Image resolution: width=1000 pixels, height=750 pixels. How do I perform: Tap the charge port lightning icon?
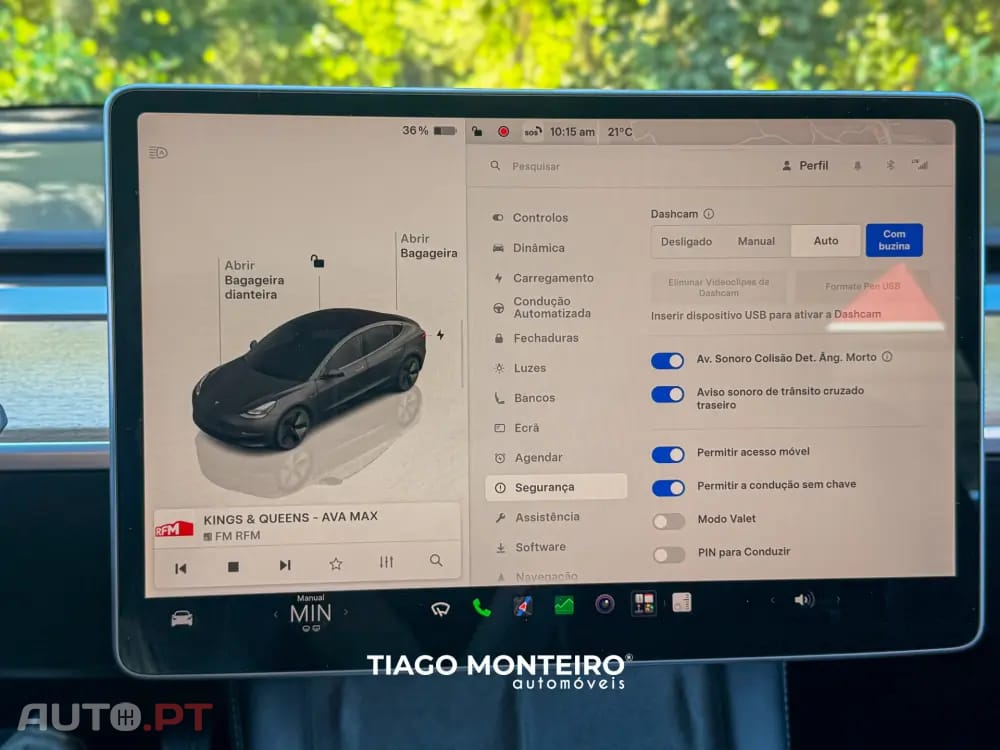click(x=440, y=335)
